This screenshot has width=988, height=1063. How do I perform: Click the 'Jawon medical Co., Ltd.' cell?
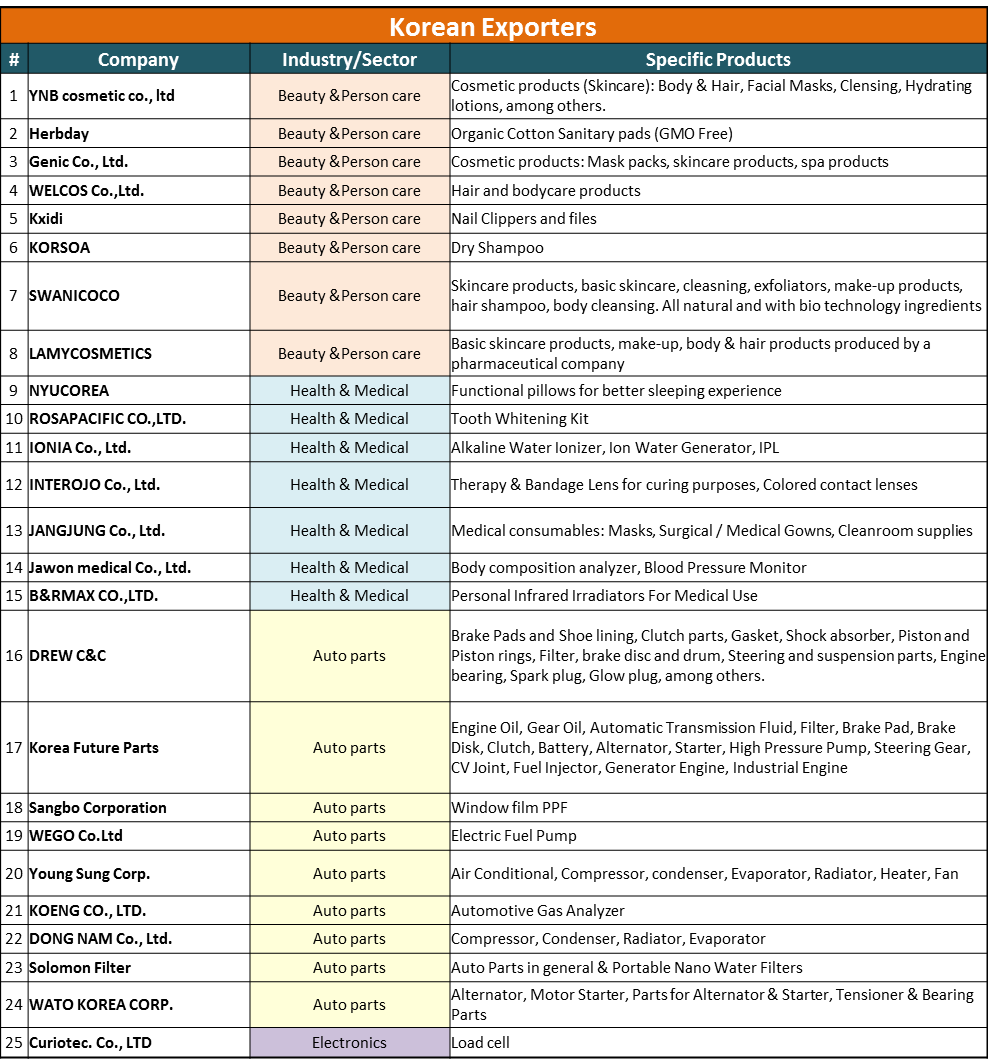[x=138, y=567]
